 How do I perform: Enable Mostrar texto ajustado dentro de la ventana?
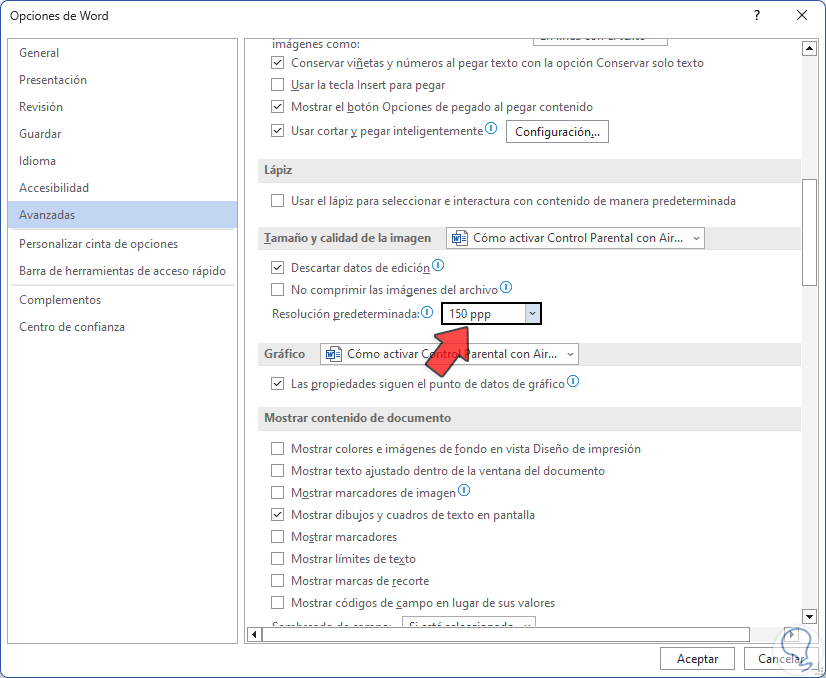coord(277,471)
